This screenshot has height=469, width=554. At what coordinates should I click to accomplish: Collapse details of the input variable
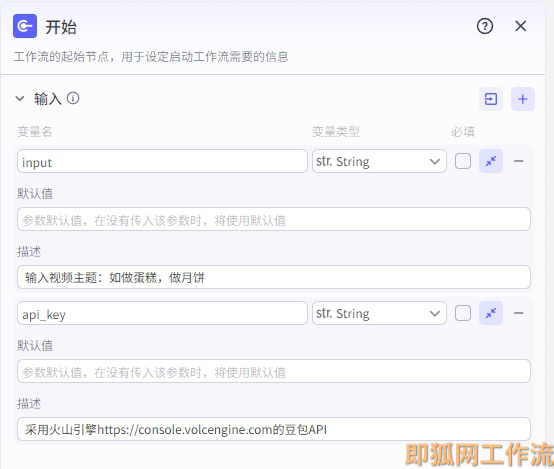coord(491,161)
